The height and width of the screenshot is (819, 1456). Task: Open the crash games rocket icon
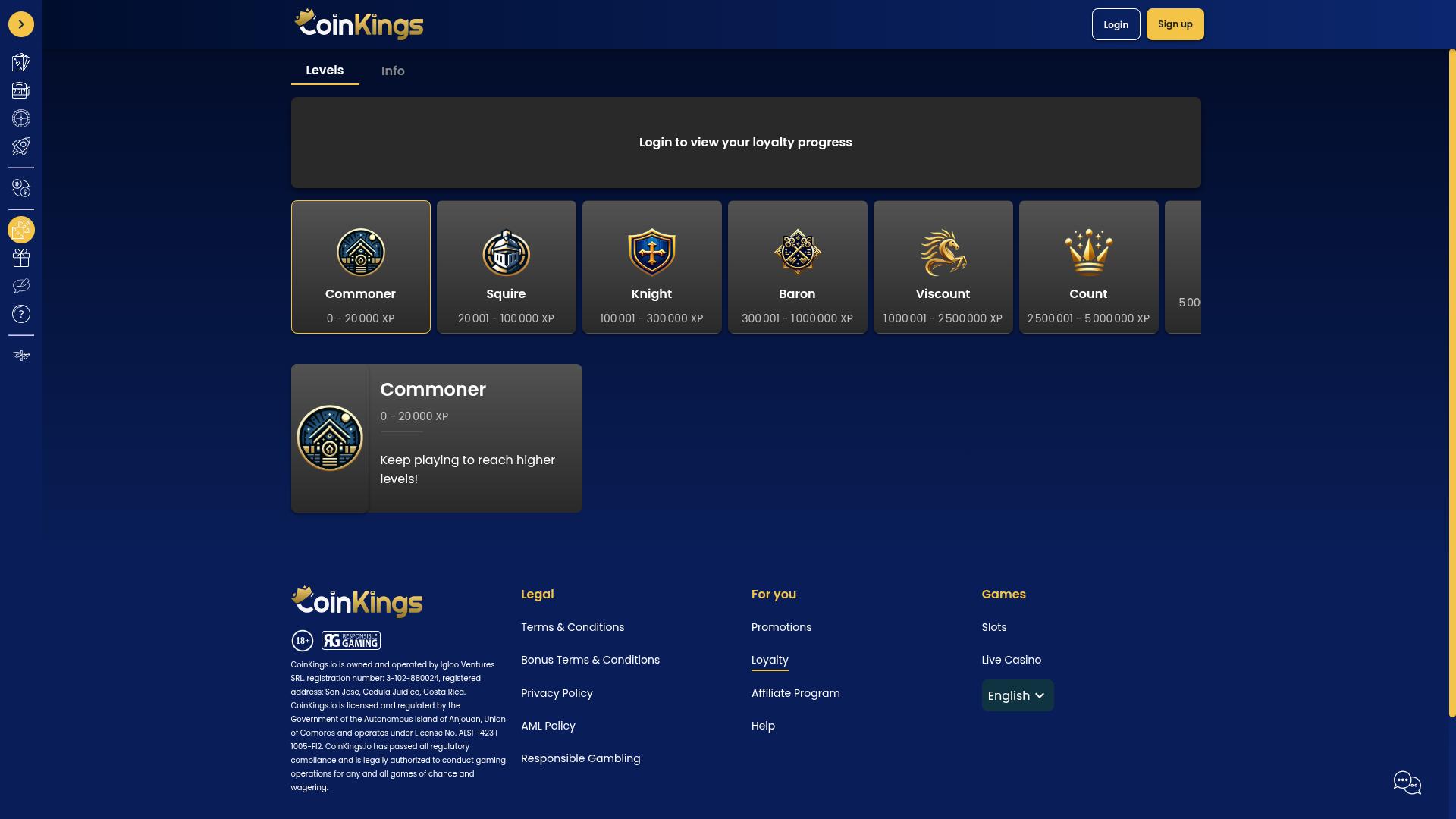tap(21, 146)
